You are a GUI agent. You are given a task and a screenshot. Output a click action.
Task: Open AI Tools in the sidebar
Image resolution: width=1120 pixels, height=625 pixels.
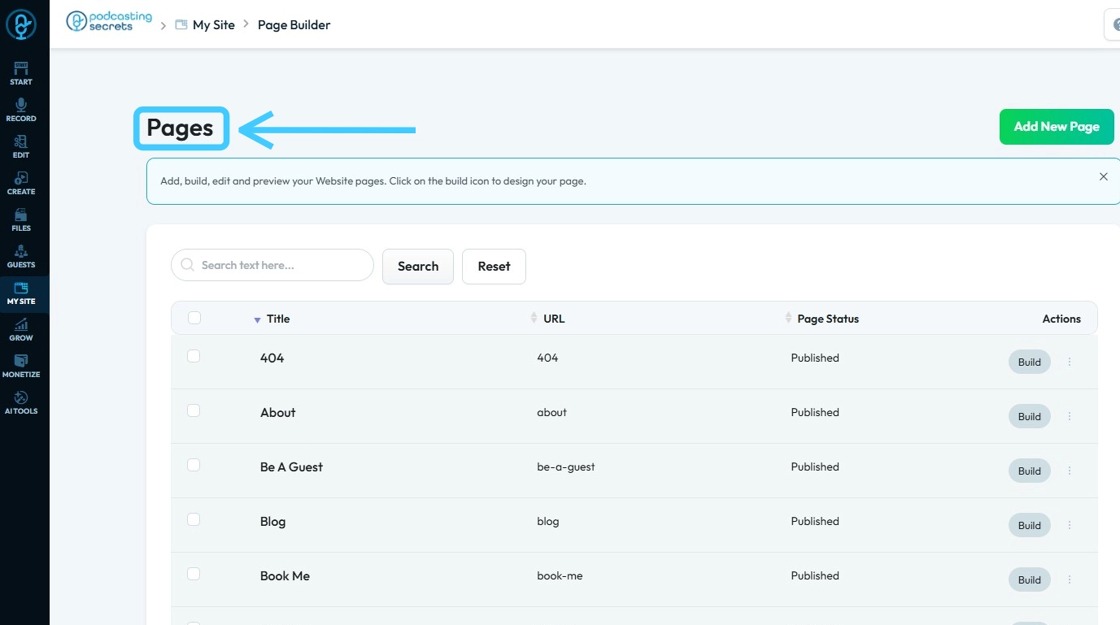21,403
